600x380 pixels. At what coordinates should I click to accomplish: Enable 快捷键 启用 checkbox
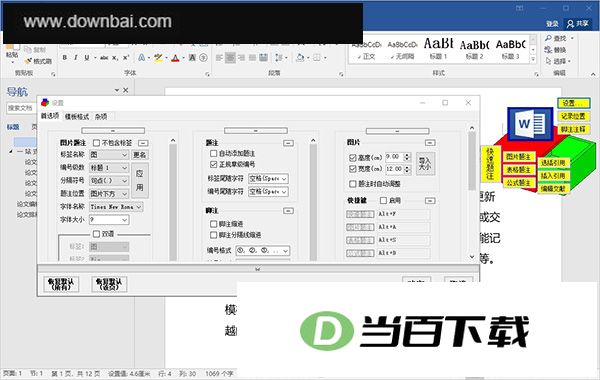coord(383,201)
